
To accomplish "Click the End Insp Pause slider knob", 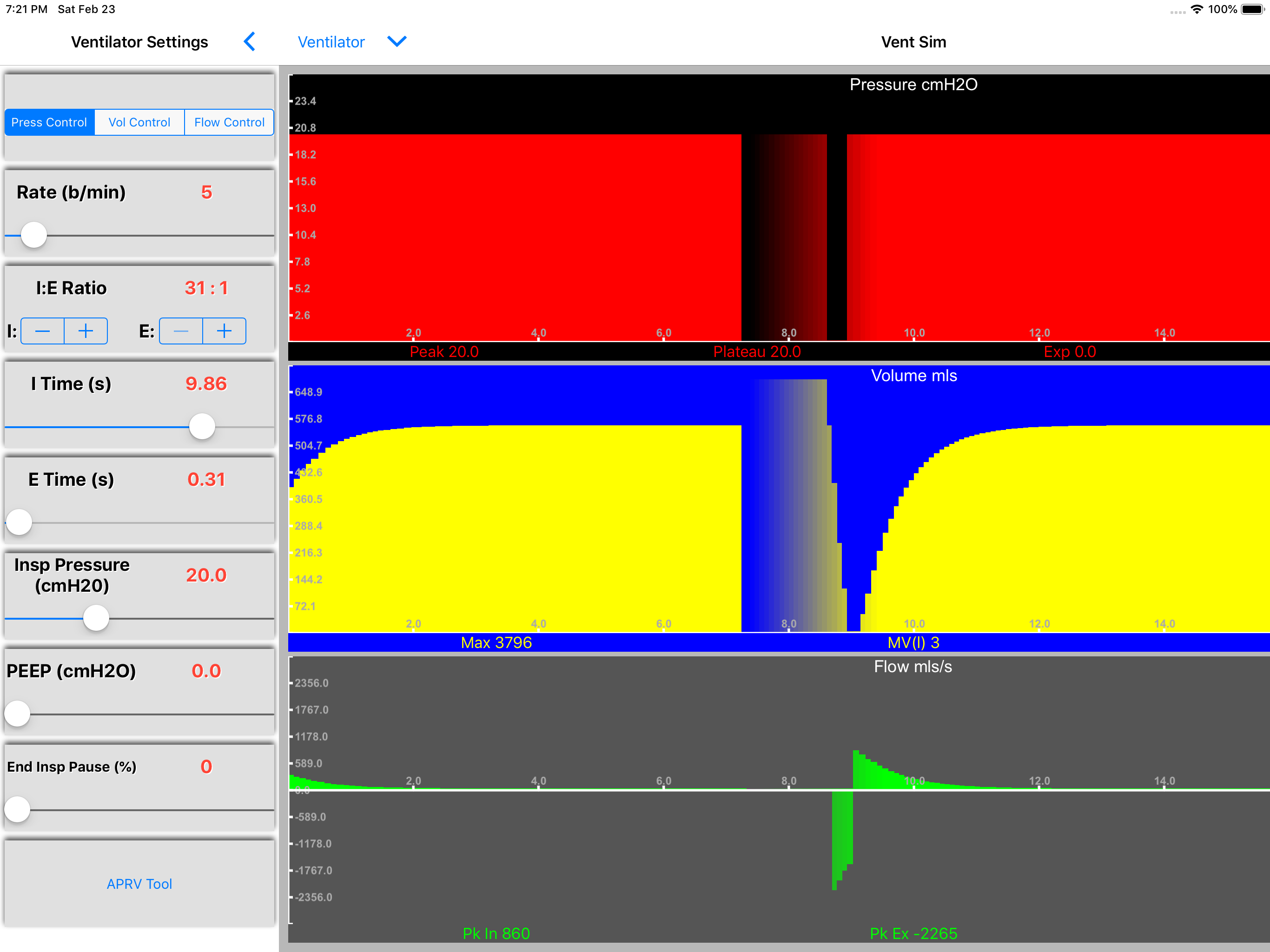I will click(x=17, y=810).
